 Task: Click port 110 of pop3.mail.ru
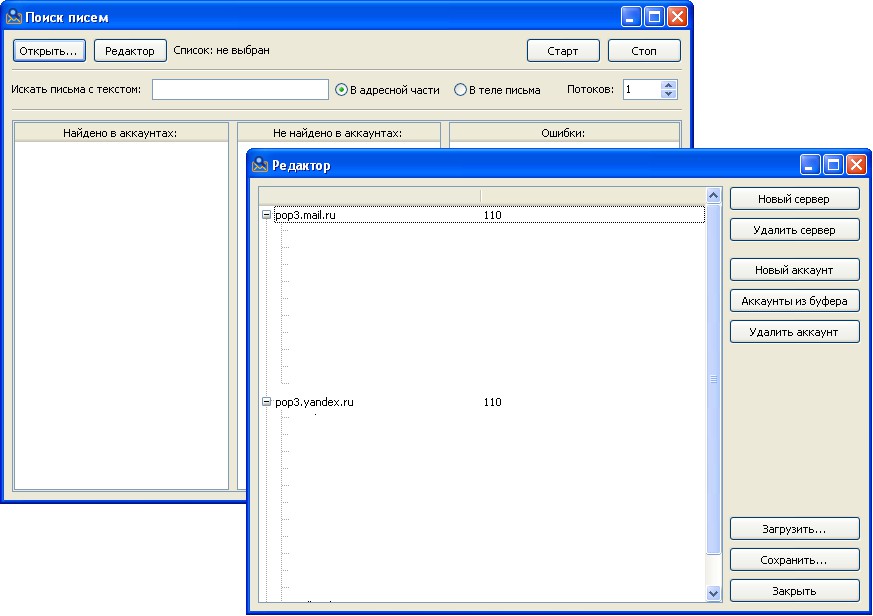[x=493, y=215]
